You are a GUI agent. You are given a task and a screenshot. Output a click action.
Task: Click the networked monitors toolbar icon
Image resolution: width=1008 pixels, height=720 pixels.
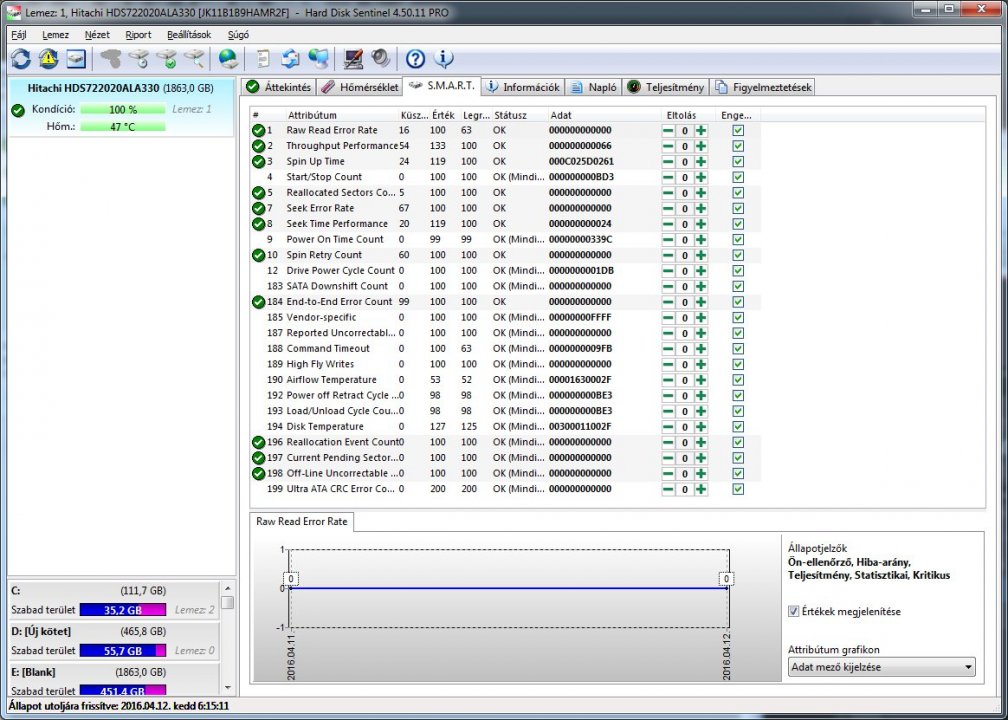click(318, 59)
